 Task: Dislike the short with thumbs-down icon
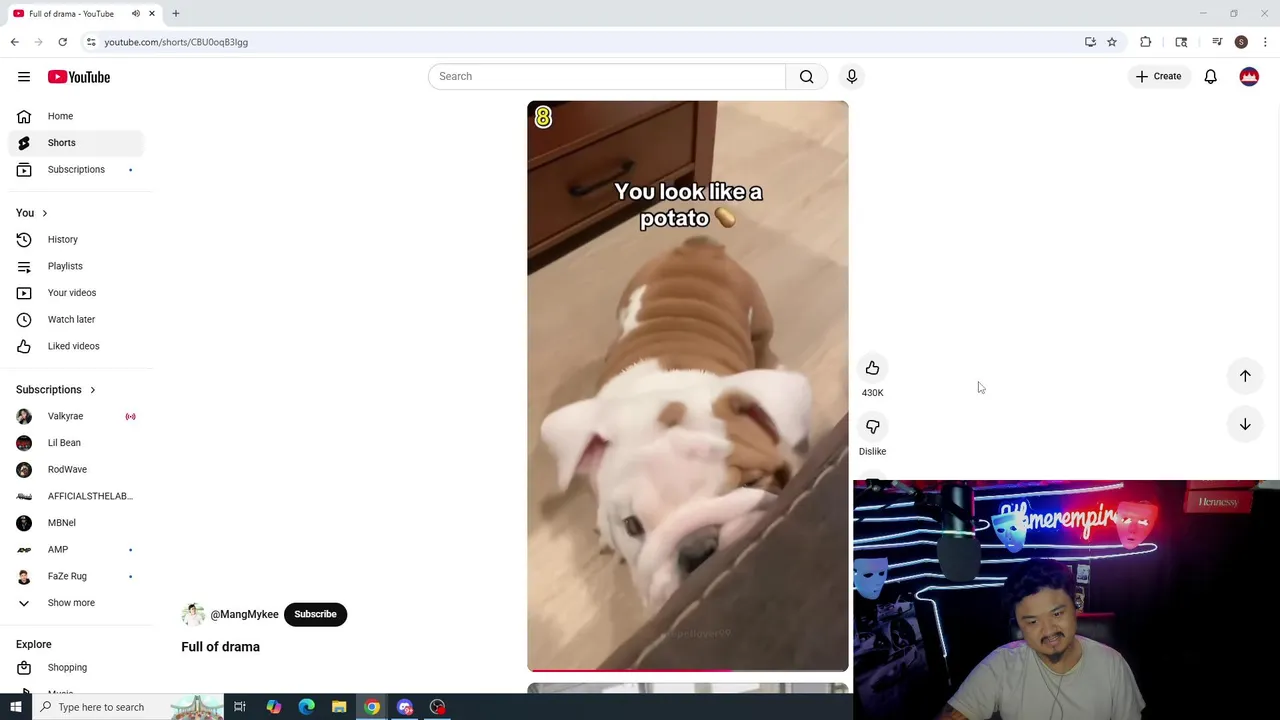872,427
